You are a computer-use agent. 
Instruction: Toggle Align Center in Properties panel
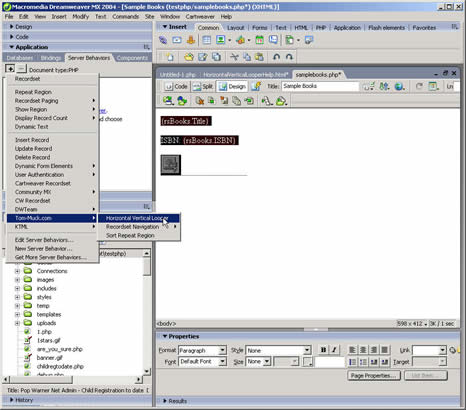coord(363,350)
